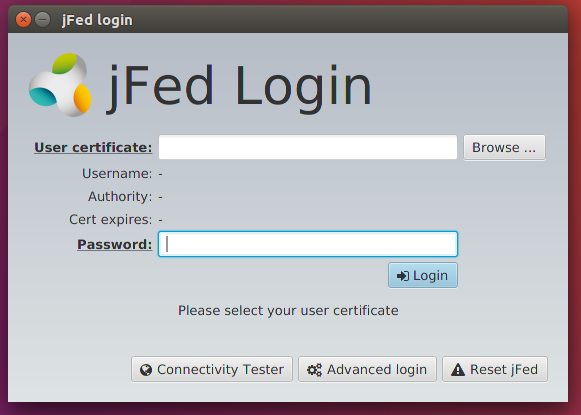Open the Browse ... file chooser
581x415 pixels.
(504, 147)
